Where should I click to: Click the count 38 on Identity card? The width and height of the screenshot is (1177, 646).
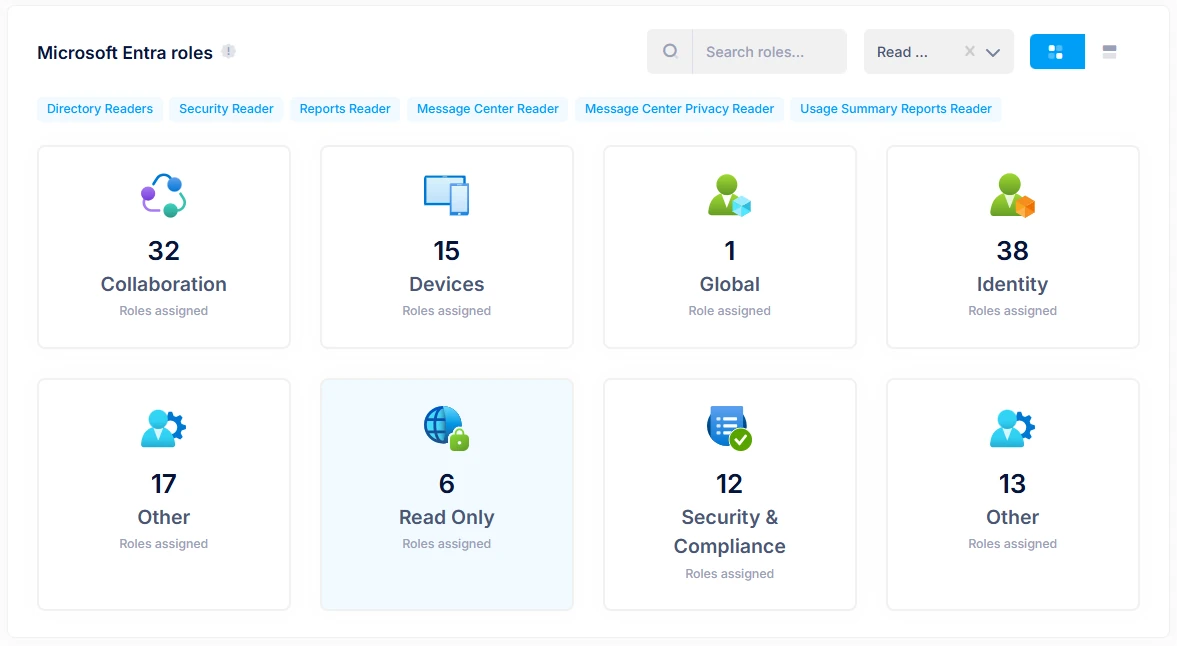(1013, 251)
